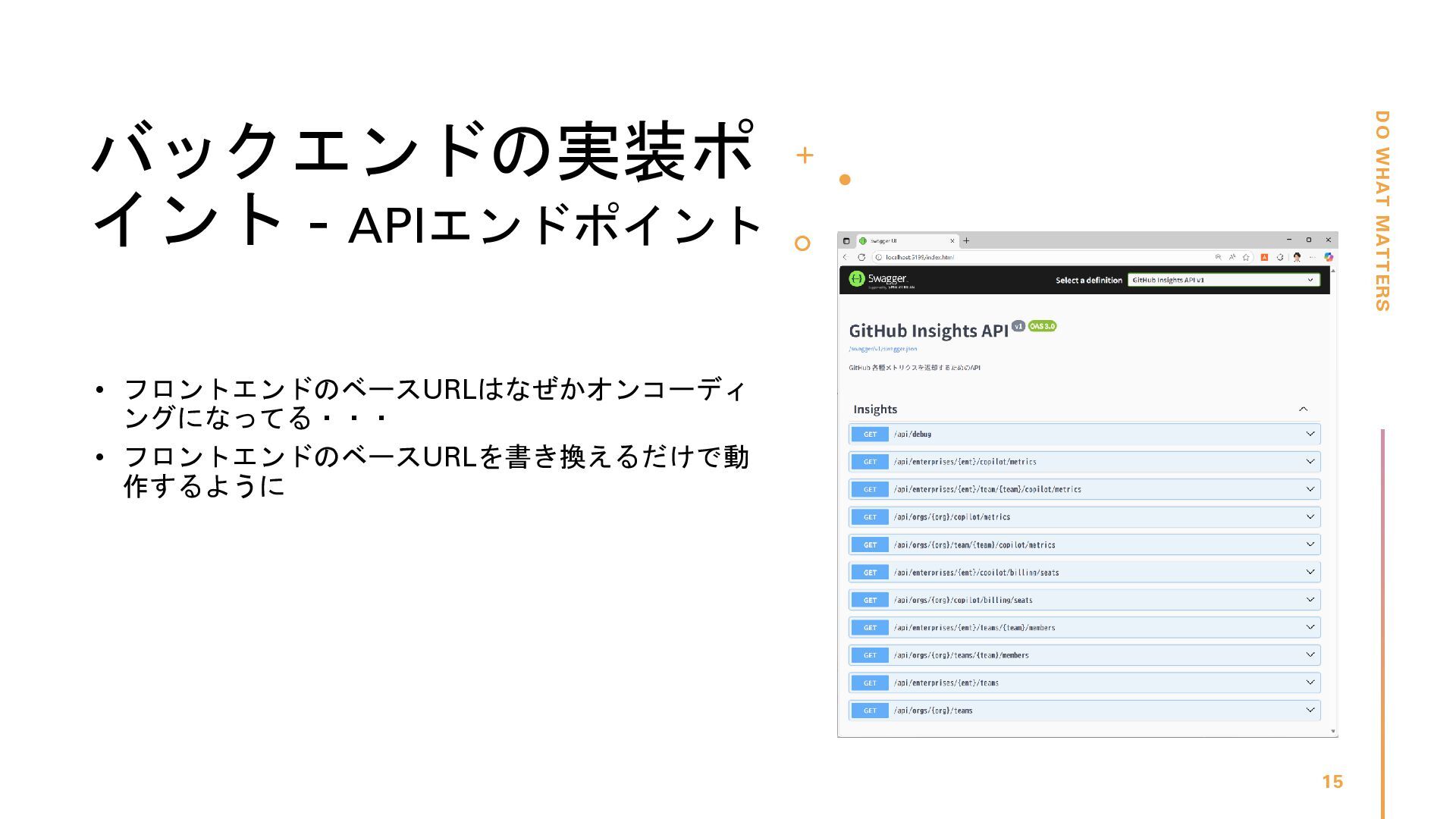Viewport: 1456px width, 819px height.
Task: Click the browser profile avatar
Action: pyautogui.click(x=1298, y=257)
